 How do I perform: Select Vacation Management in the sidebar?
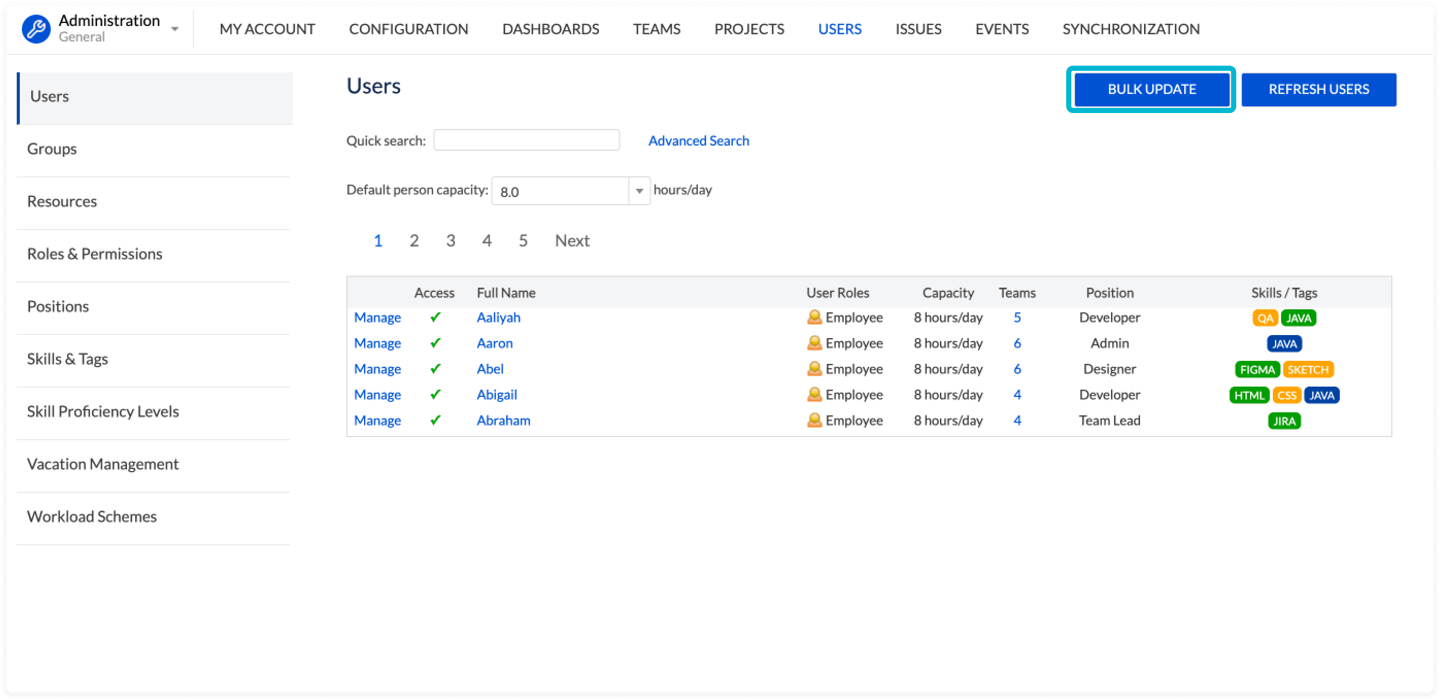click(103, 464)
